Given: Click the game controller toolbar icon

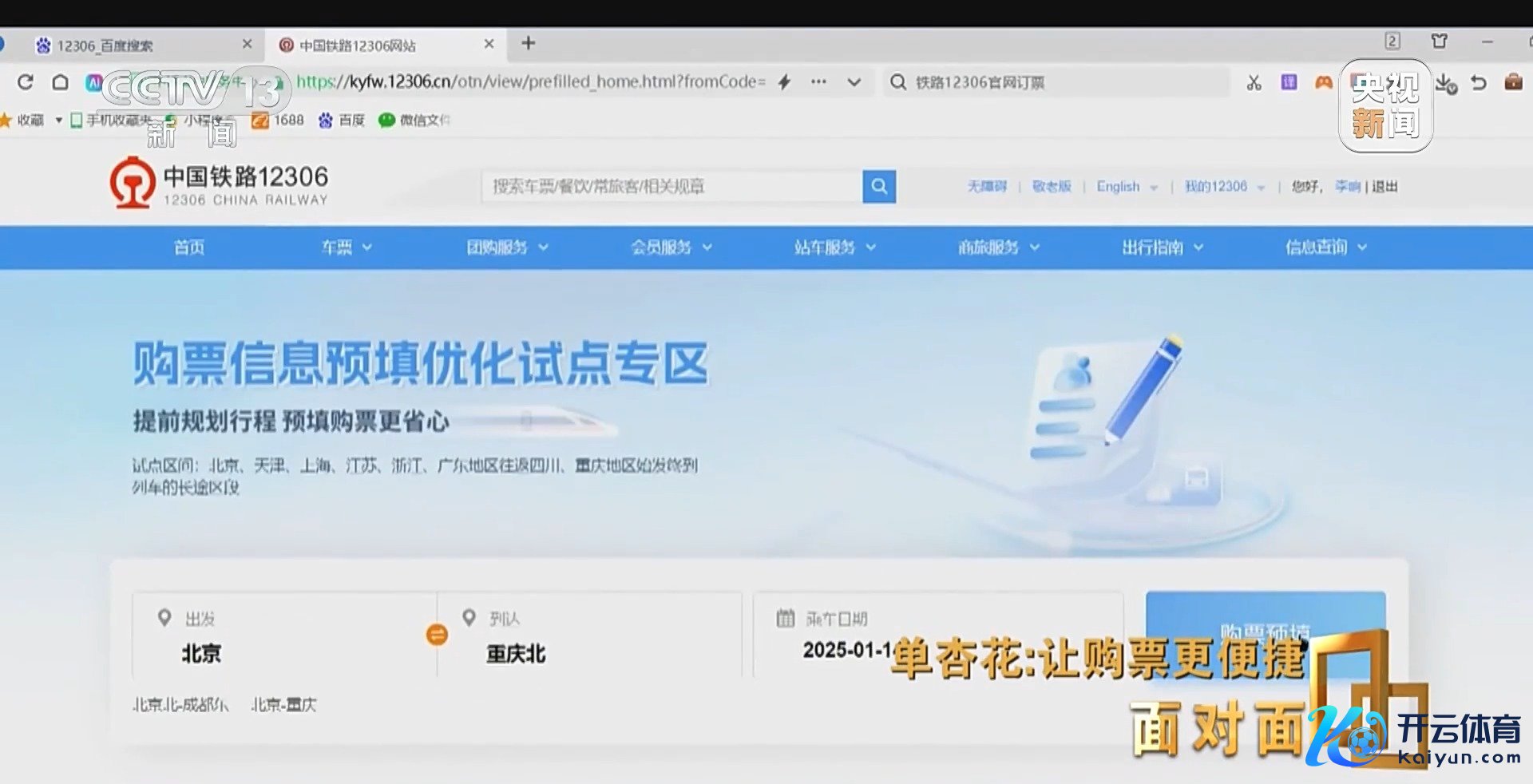Looking at the screenshot, I should click(x=1324, y=82).
